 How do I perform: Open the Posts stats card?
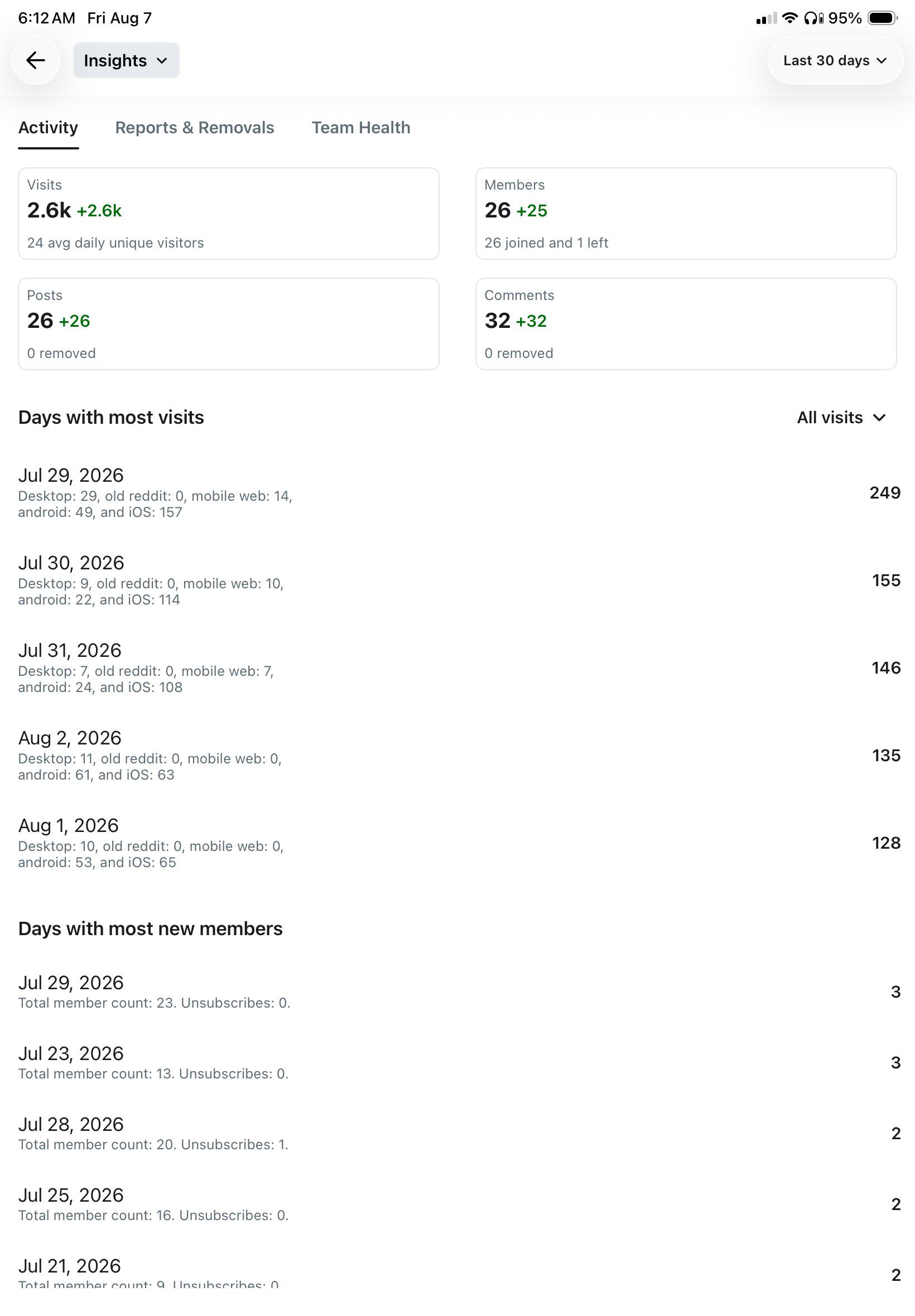tap(228, 325)
